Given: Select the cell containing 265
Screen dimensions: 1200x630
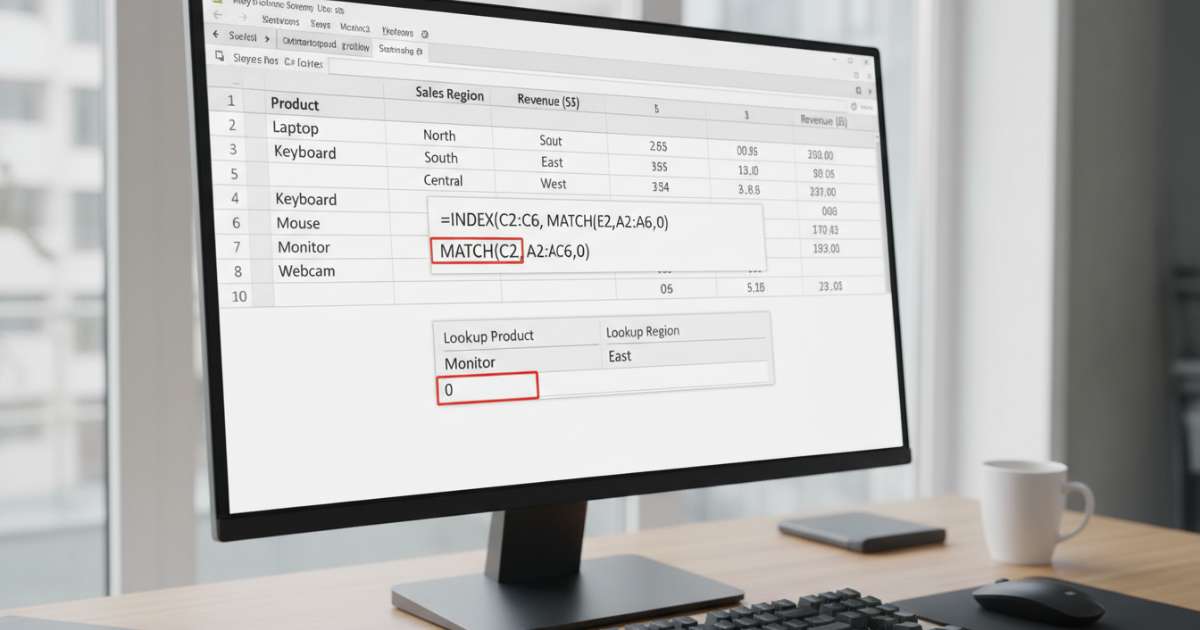Looking at the screenshot, I should pos(659,146).
